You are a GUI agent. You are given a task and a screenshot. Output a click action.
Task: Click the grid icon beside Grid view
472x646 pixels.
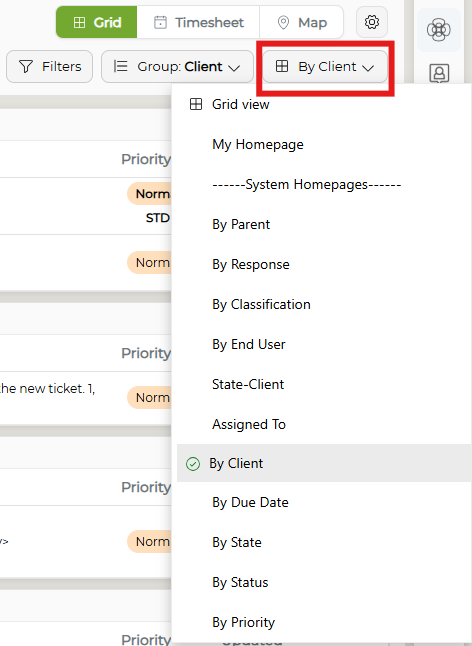click(x=196, y=104)
